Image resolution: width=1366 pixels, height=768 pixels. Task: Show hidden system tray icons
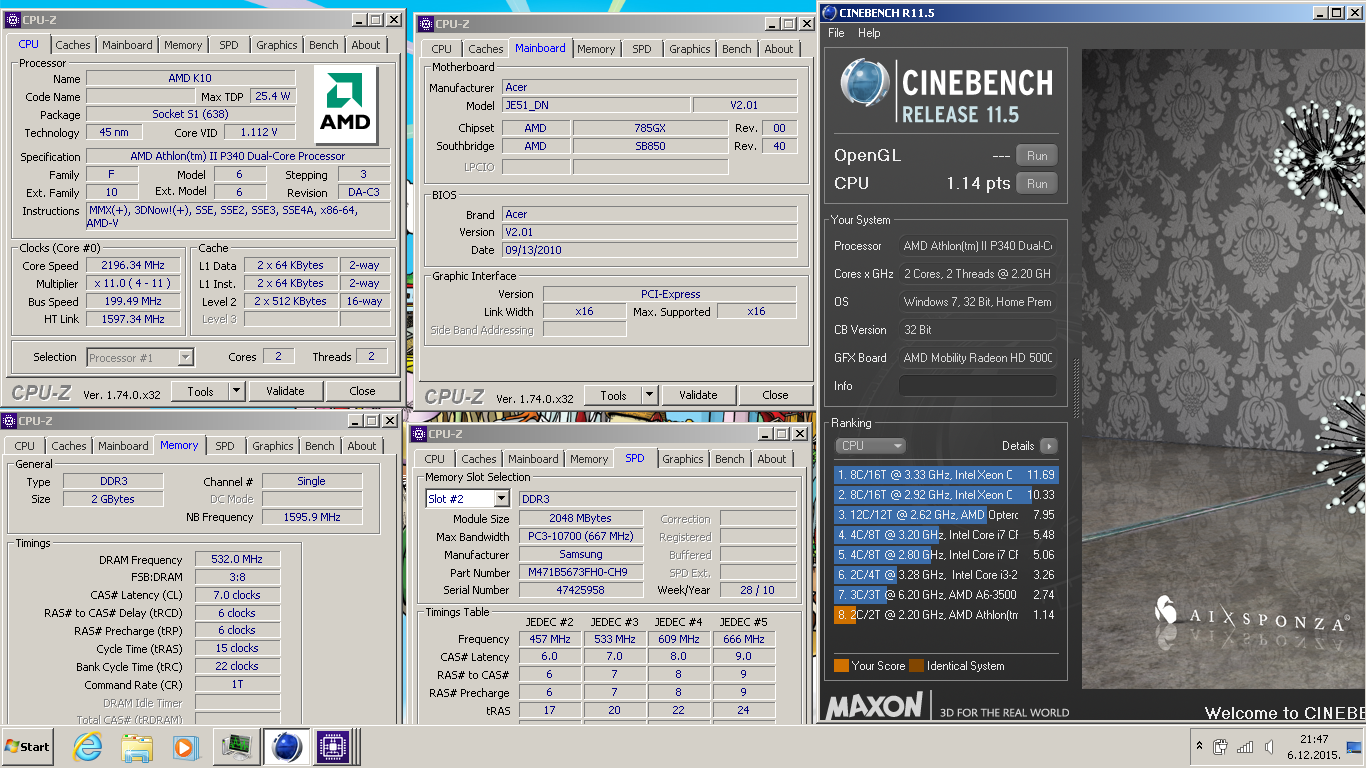pos(1199,746)
